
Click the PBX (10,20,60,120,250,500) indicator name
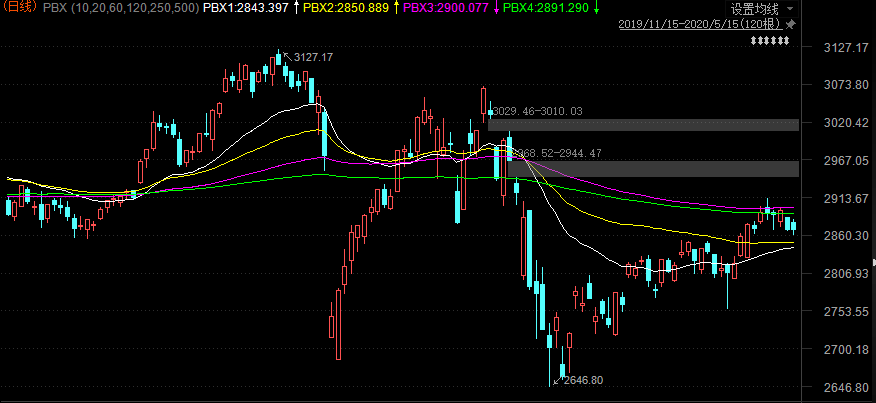[x=121, y=8]
